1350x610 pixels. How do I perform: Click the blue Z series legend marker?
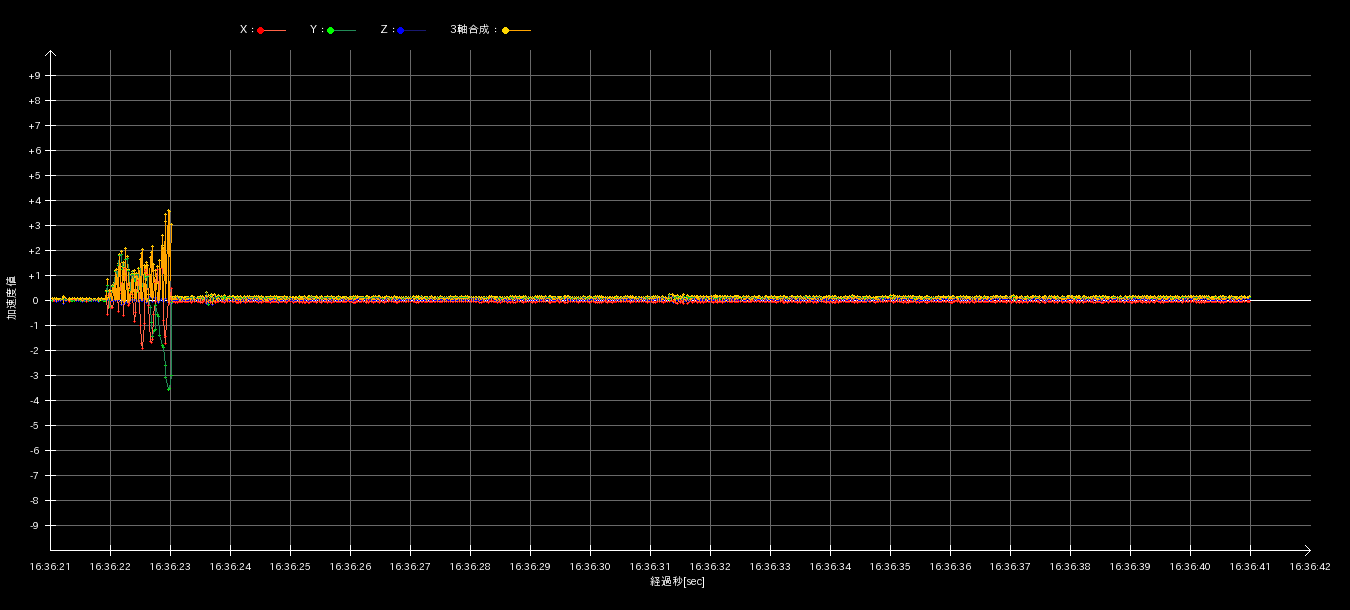400,30
